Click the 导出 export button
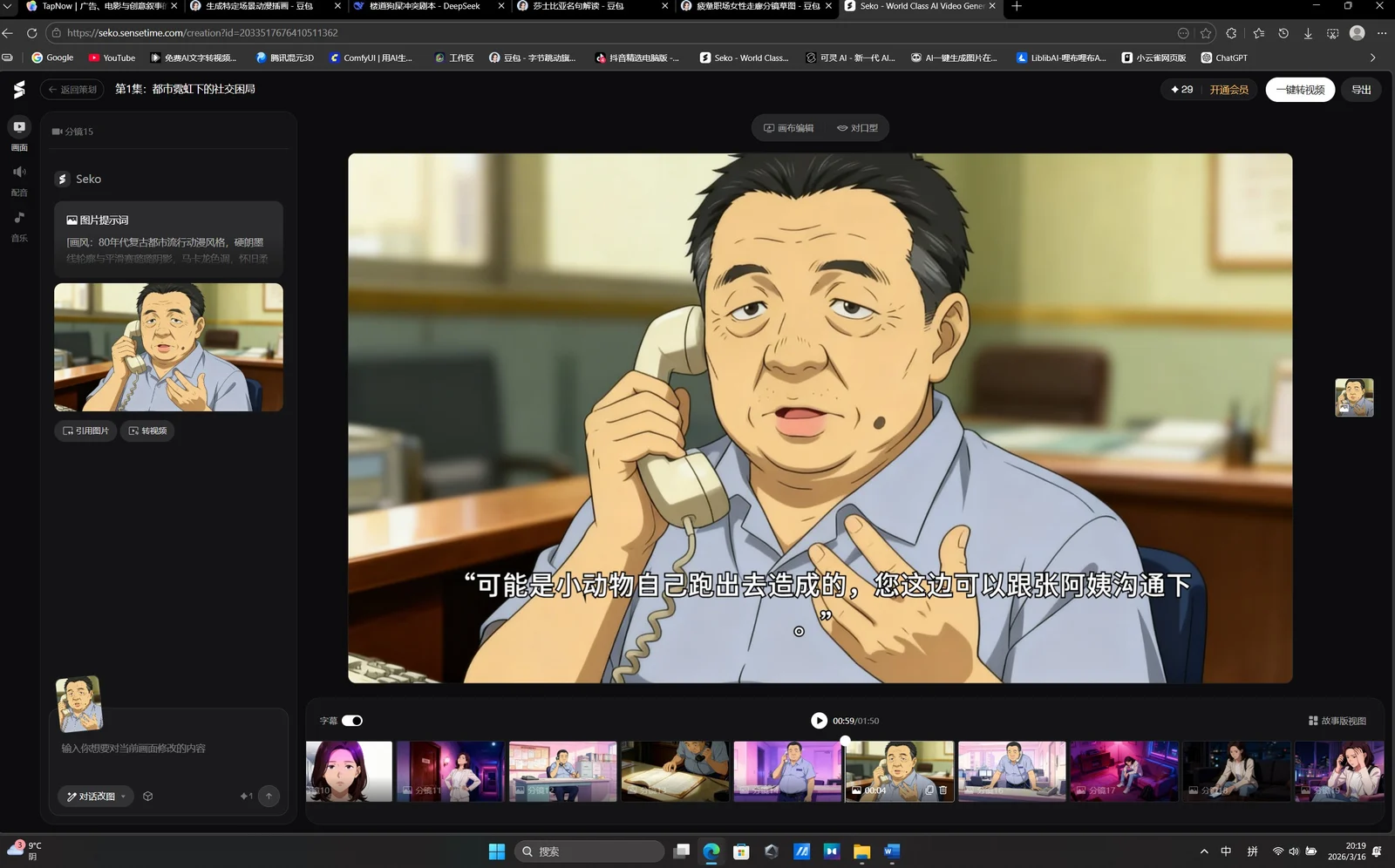Viewport: 1395px width, 868px height. pos(1361,90)
